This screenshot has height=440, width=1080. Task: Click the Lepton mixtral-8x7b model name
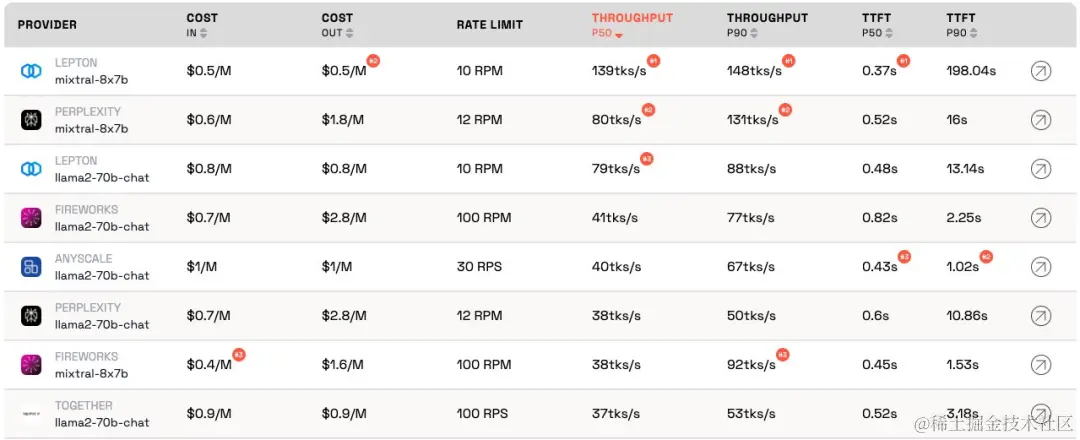(x=91, y=79)
